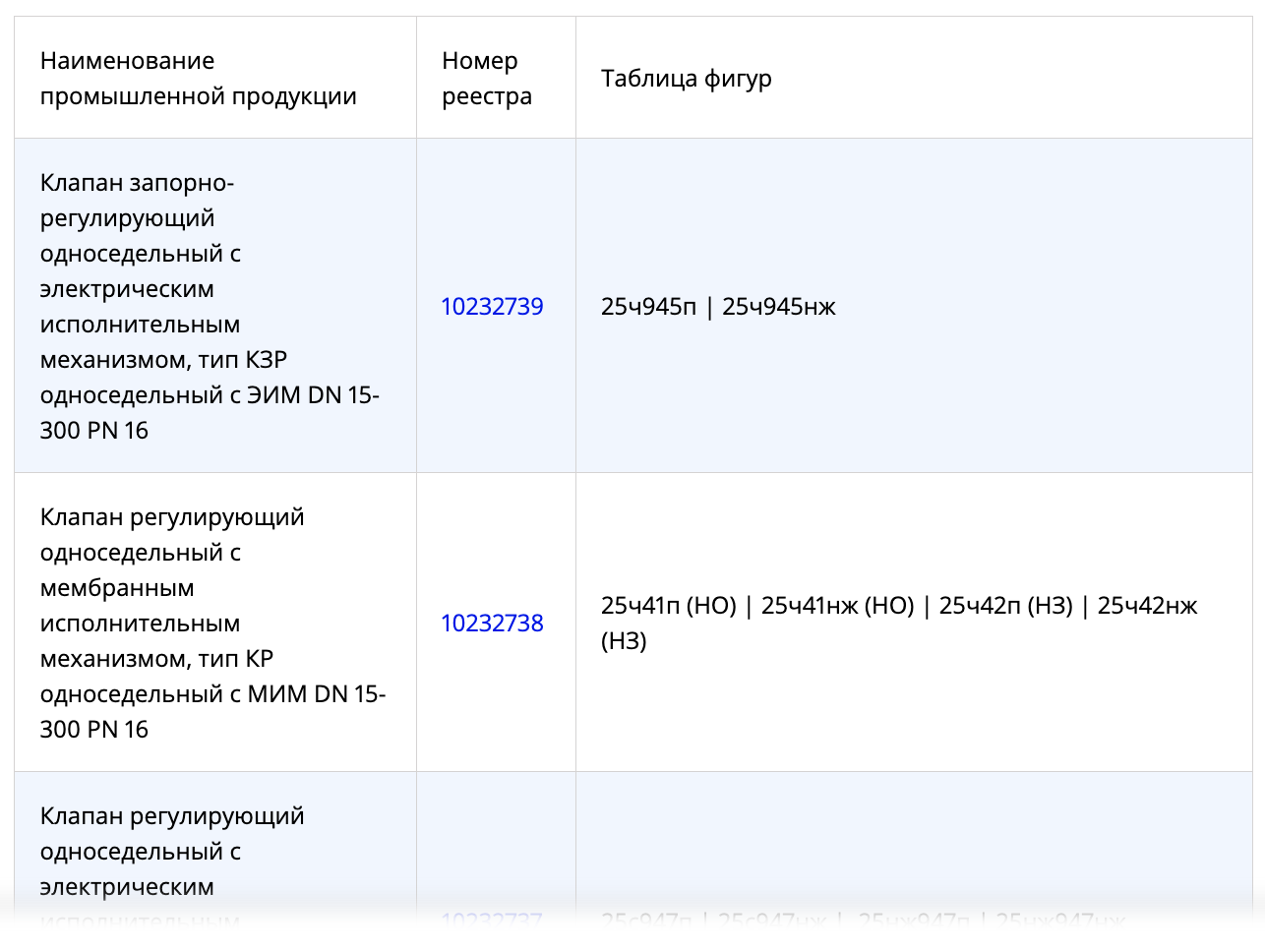Open registry number 10232739 link

(x=492, y=306)
